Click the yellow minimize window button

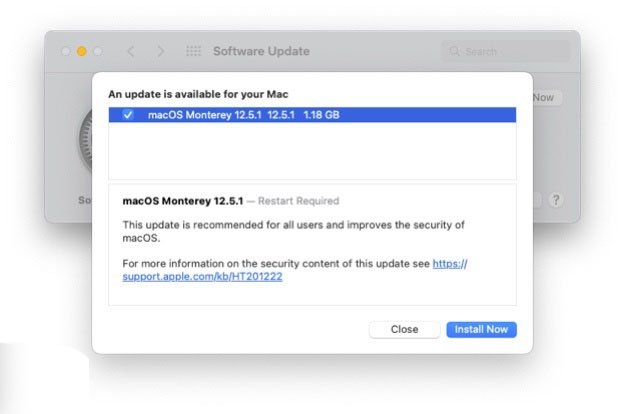point(82,51)
